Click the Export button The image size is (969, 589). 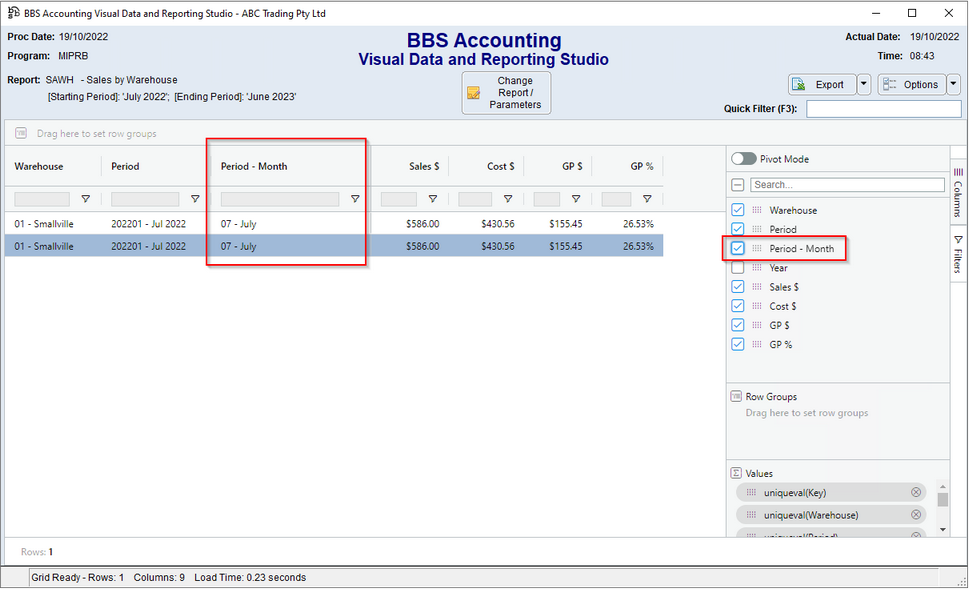point(821,85)
